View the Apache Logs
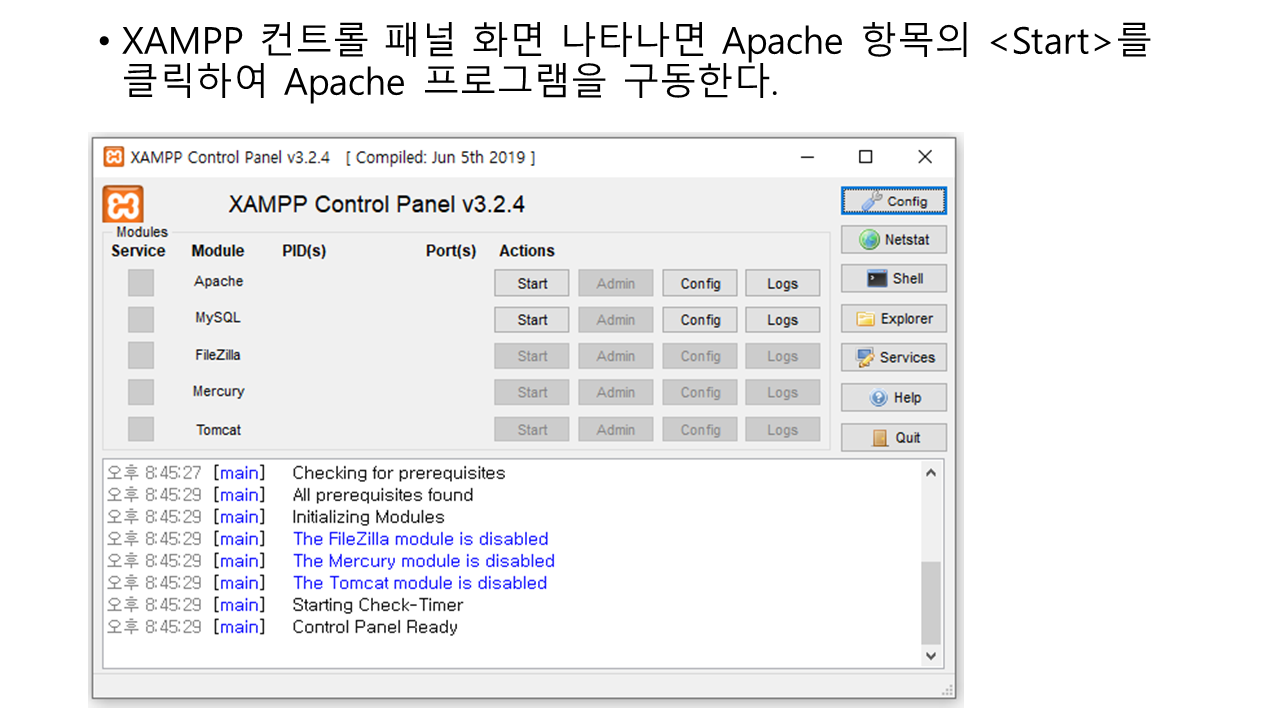 782,284
